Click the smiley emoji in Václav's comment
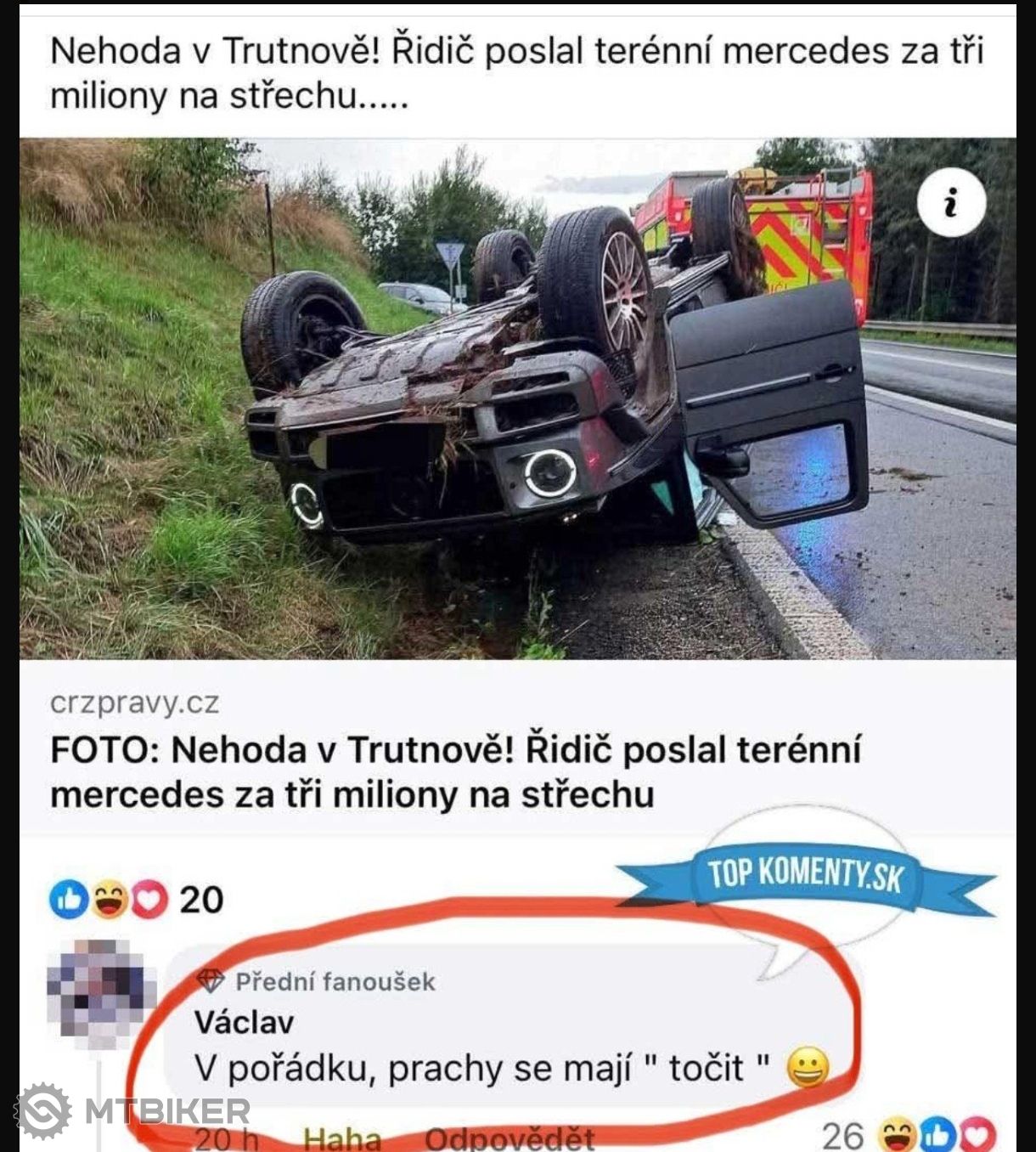Screen dimensions: 1036x1152 (x=808, y=1069)
